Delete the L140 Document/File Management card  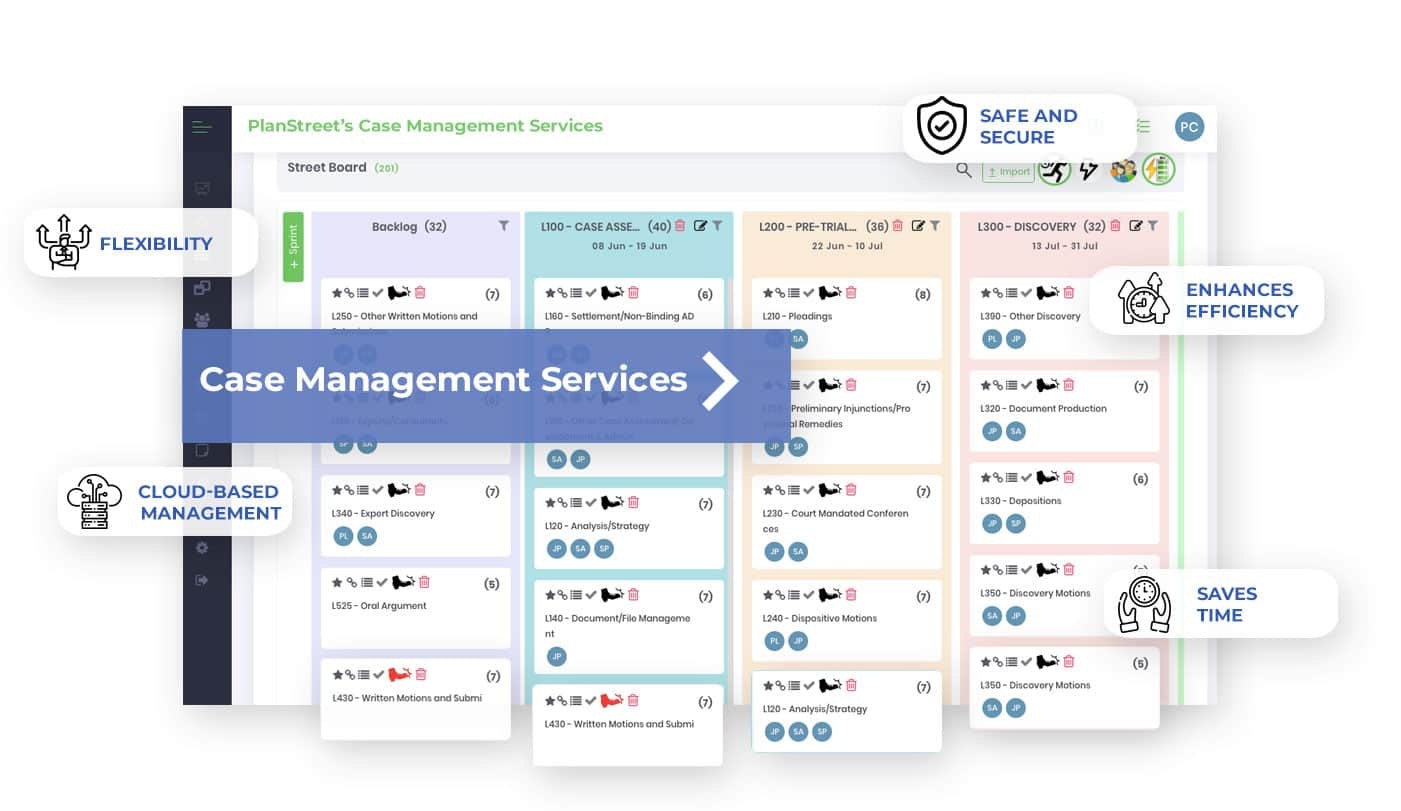633,595
